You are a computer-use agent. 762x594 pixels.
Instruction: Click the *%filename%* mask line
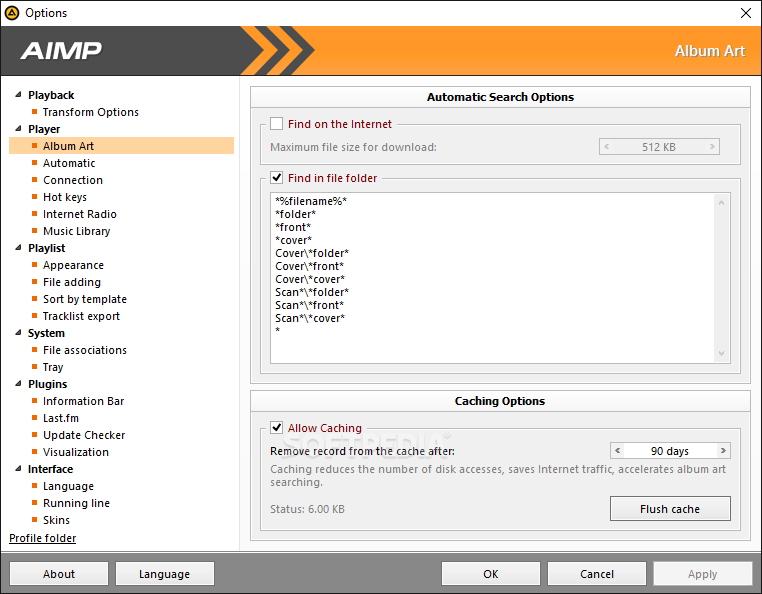pos(311,201)
